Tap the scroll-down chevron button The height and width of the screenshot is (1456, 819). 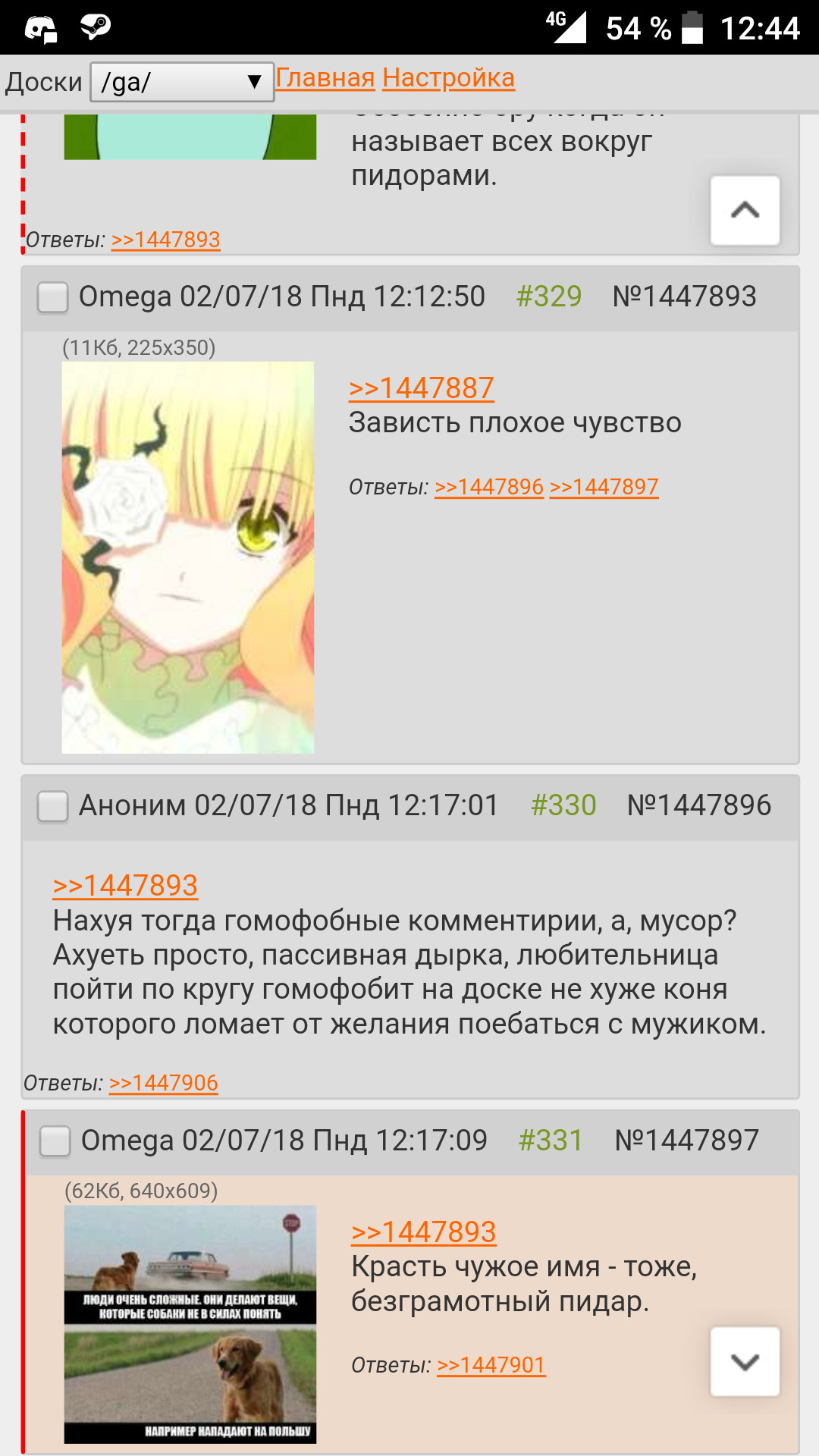coord(745,1361)
